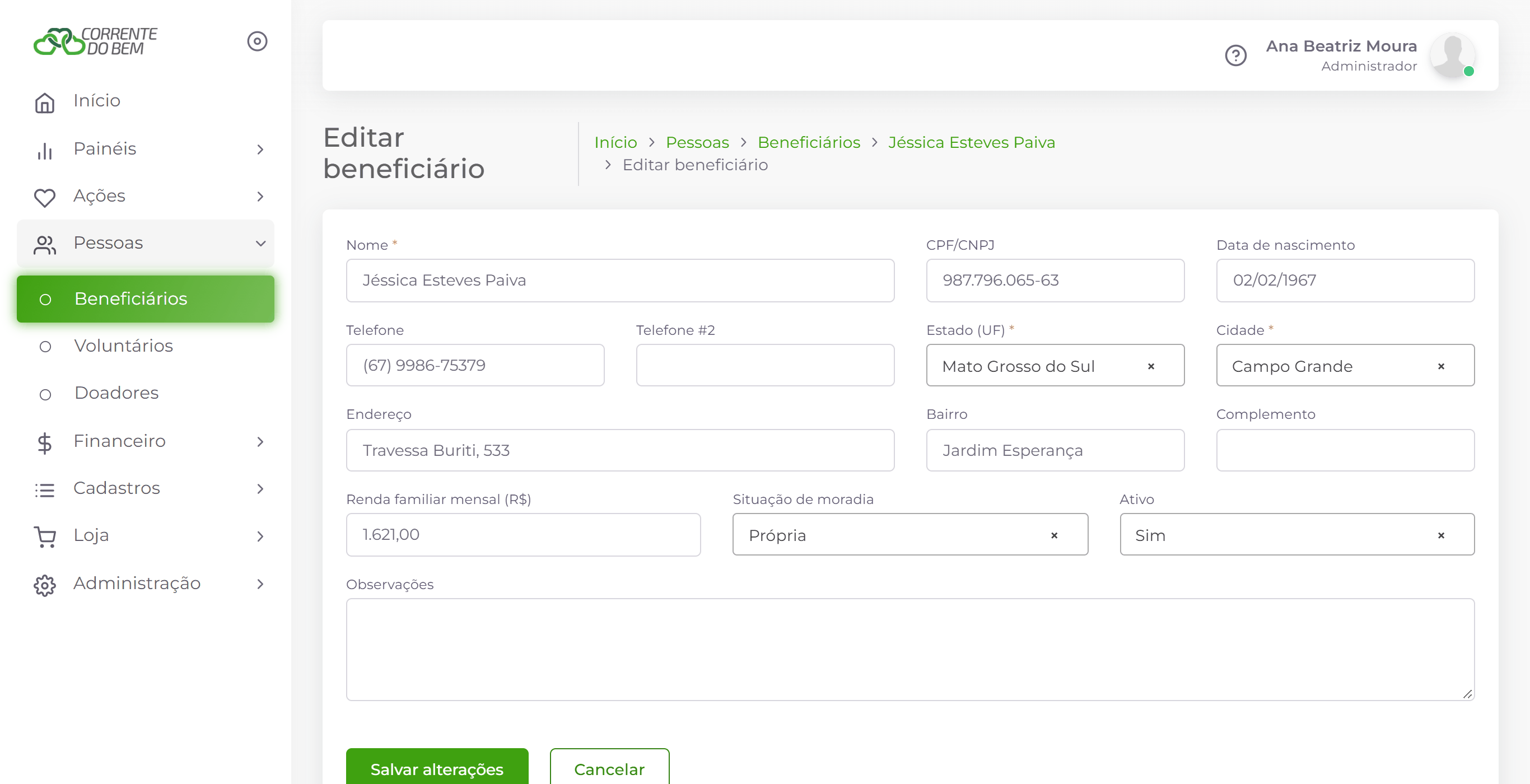This screenshot has width=1530, height=784.
Task: Click into the Nome input field
Action: click(619, 281)
